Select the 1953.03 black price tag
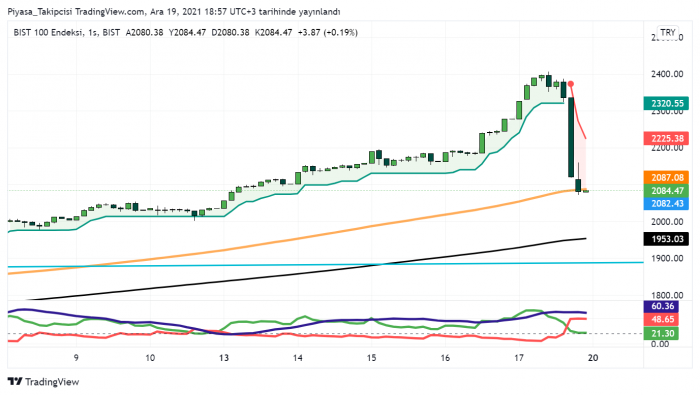 (666, 239)
